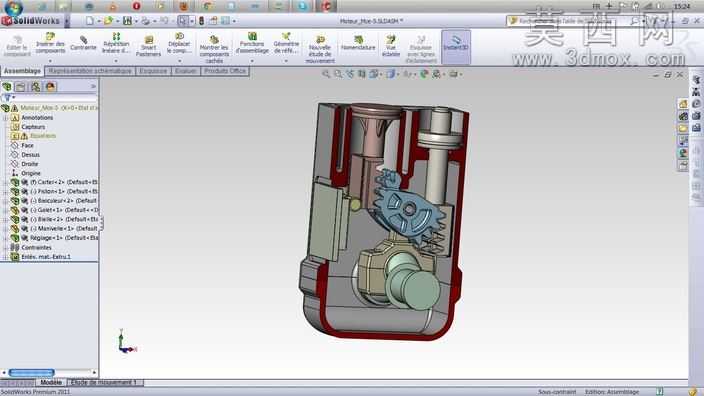Open Répétition linéaire dropdown arrow

point(116,60)
